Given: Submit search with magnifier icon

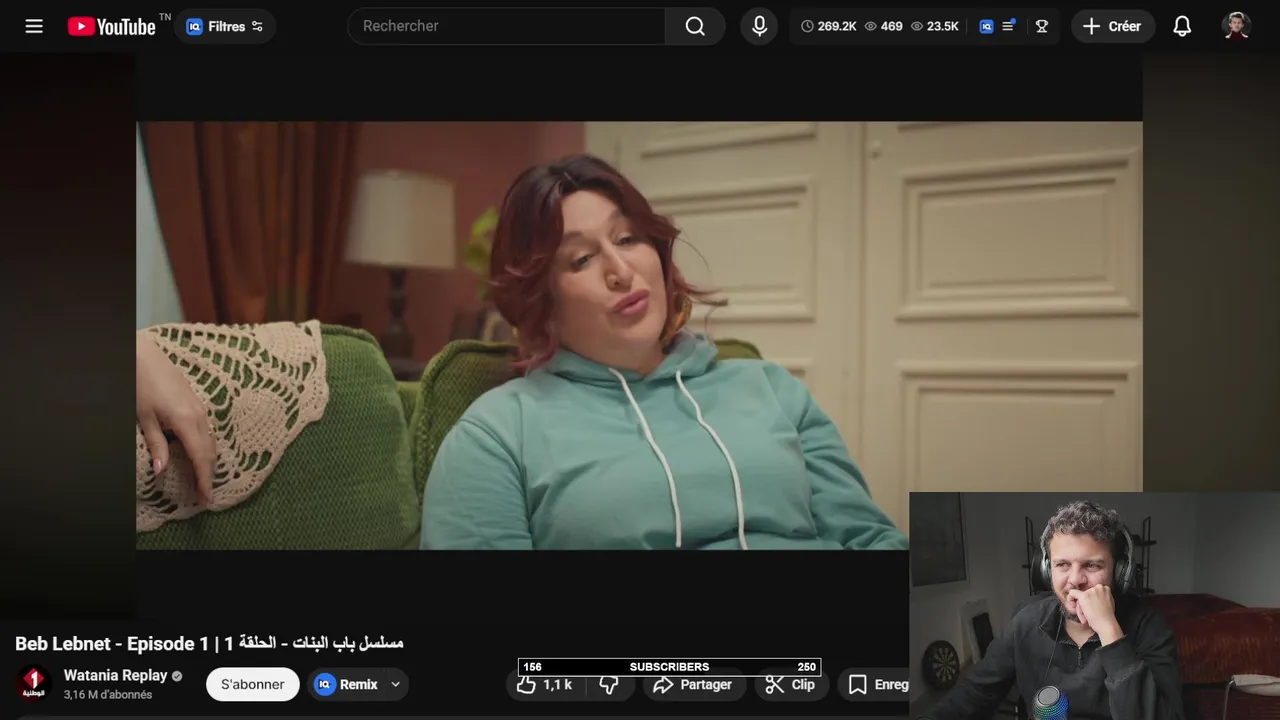Looking at the screenshot, I should (x=695, y=26).
